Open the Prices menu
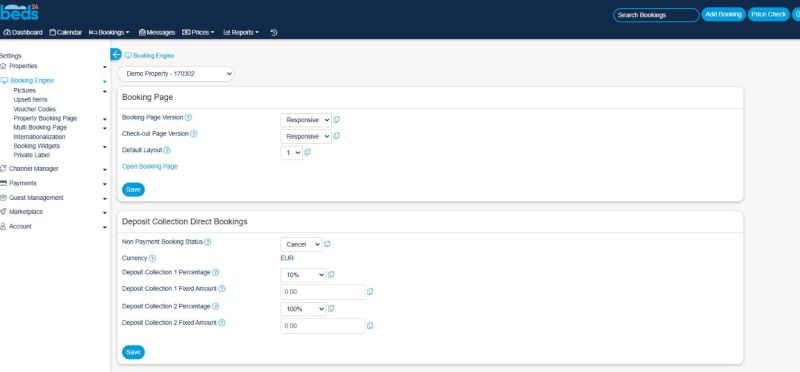Viewport: 800px width, 372px height. coord(198,32)
